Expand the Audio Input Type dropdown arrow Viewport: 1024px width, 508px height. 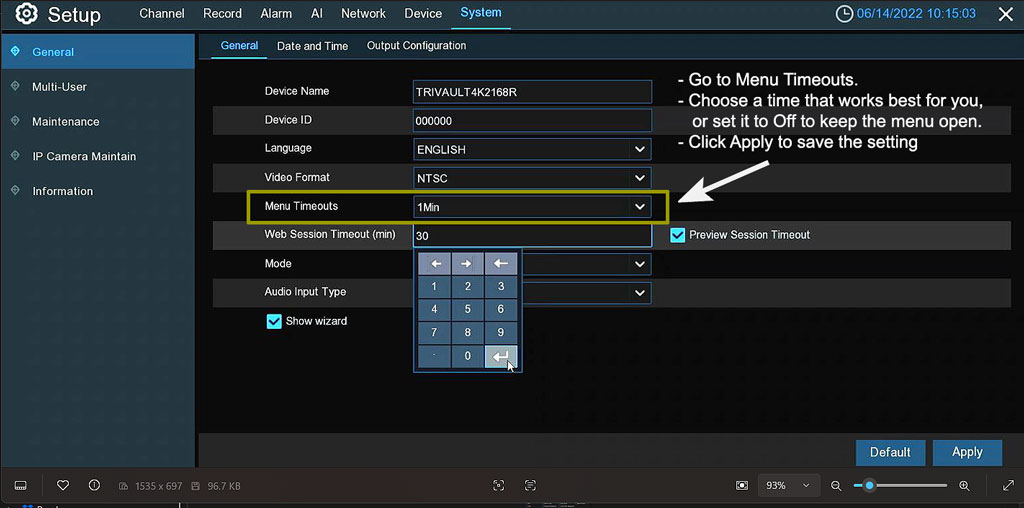640,293
